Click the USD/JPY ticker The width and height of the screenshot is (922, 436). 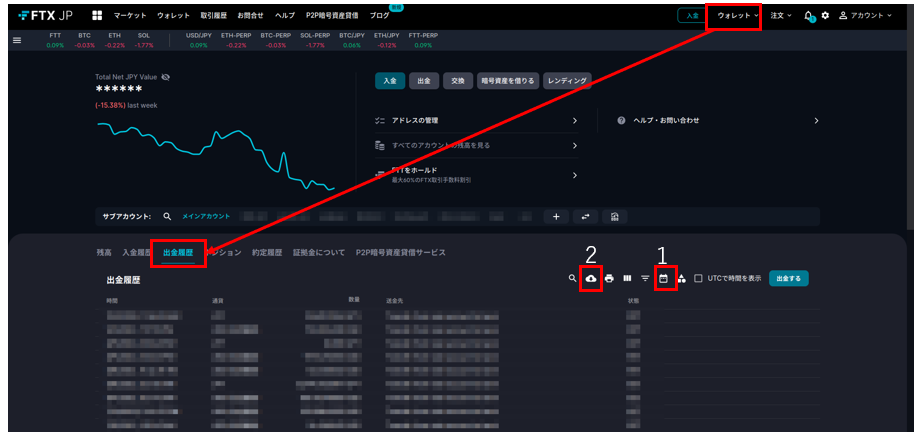198,40
